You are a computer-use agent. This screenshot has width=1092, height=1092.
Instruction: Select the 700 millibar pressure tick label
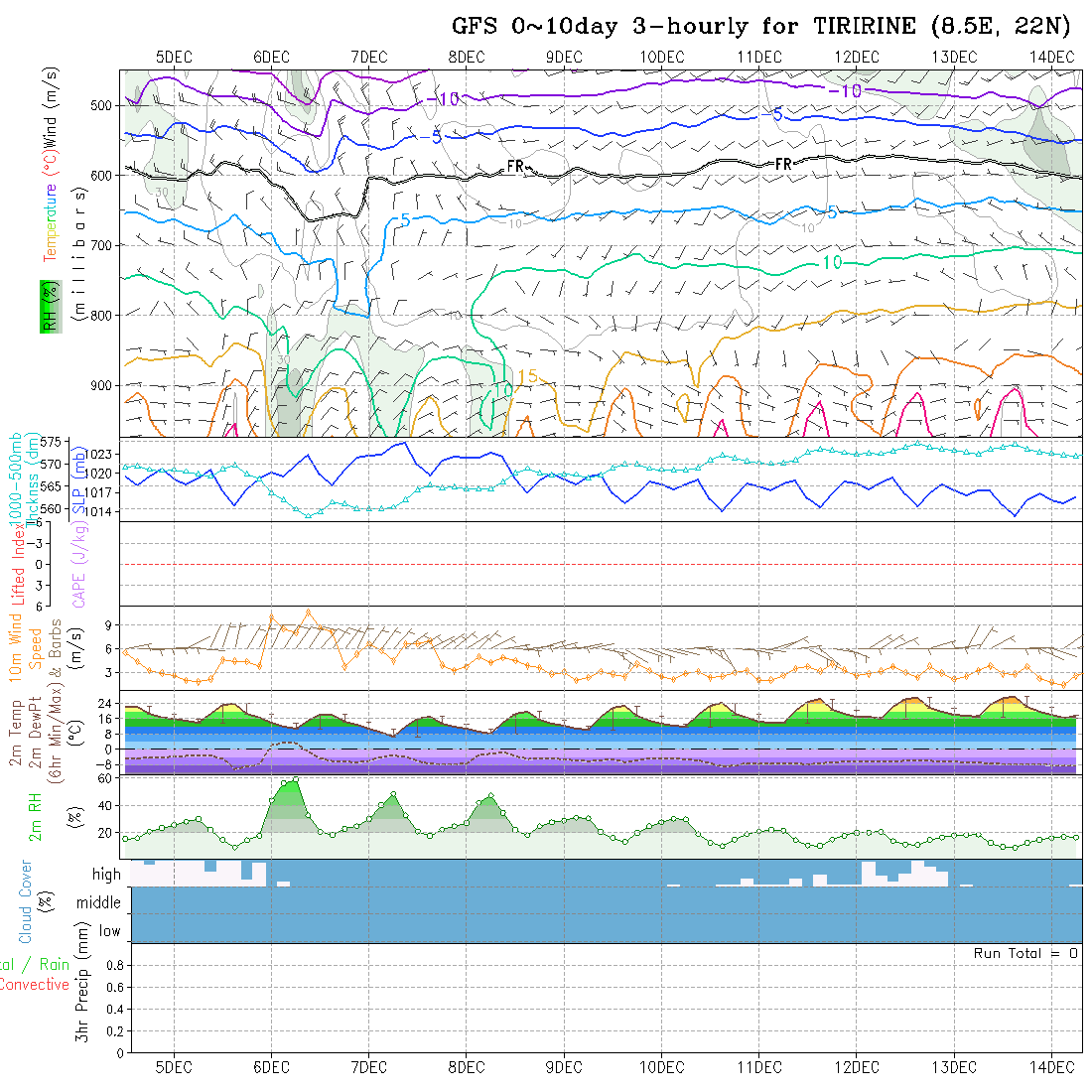[101, 246]
